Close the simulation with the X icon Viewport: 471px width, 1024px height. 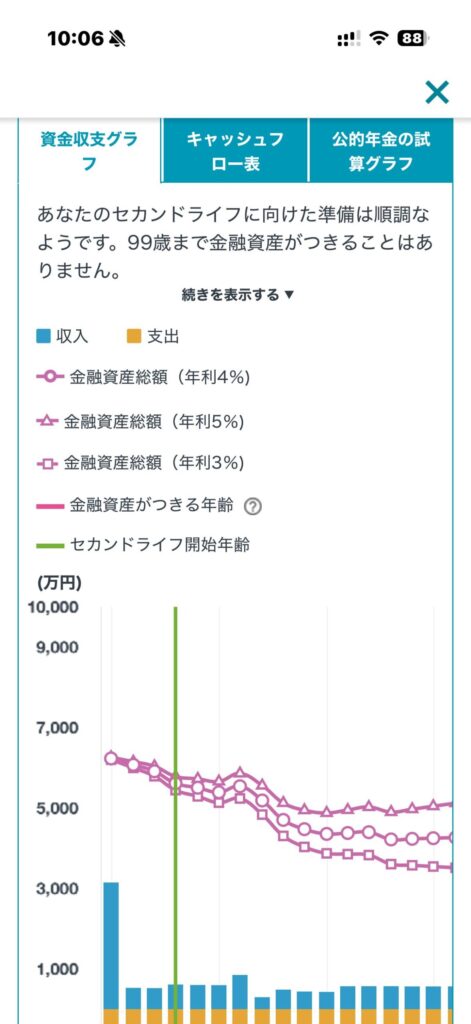(436, 92)
